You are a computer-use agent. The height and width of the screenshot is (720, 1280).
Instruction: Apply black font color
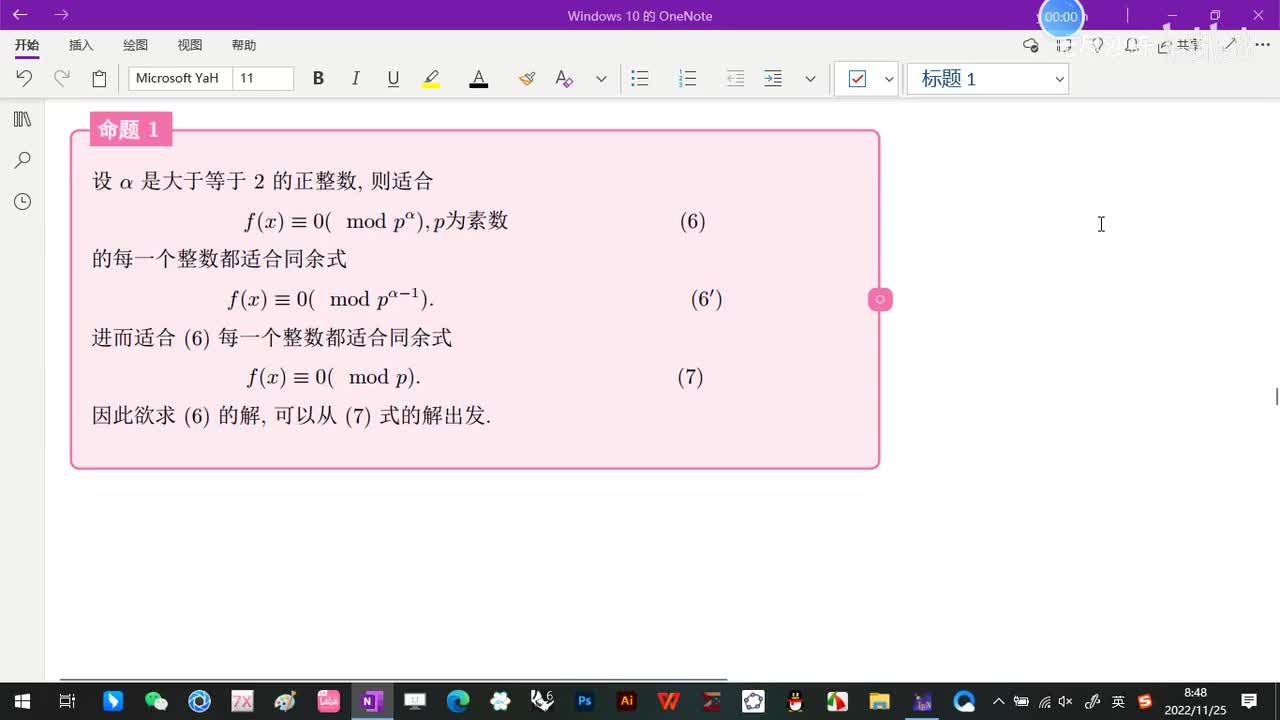479,78
